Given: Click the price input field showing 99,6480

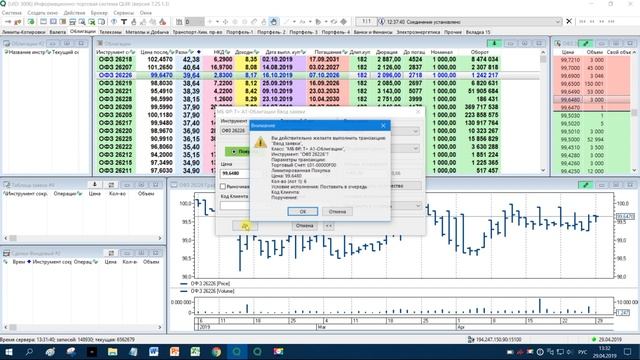Looking at the screenshot, I should 235,173.
